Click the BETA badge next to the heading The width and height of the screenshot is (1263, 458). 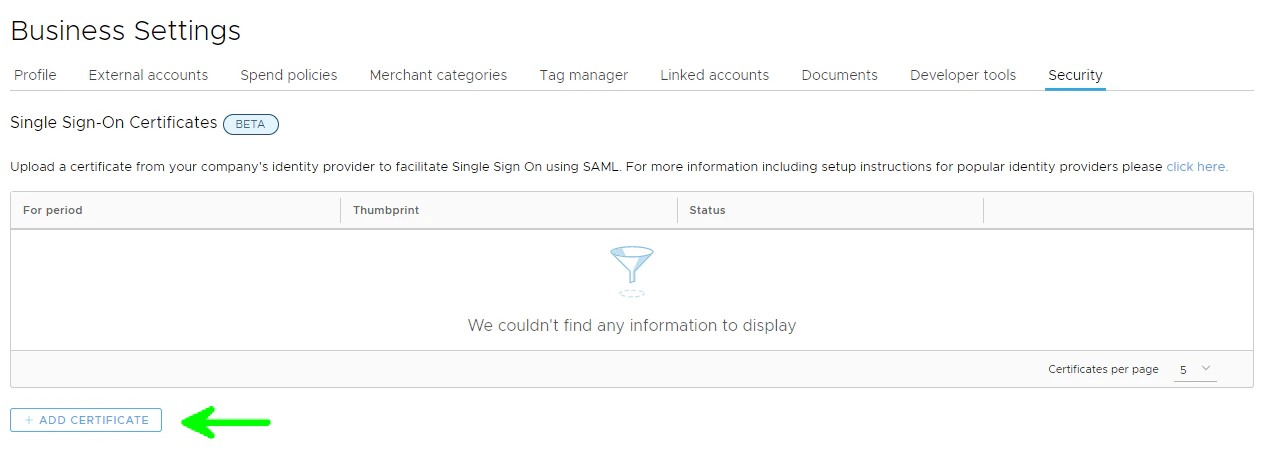tap(250, 124)
